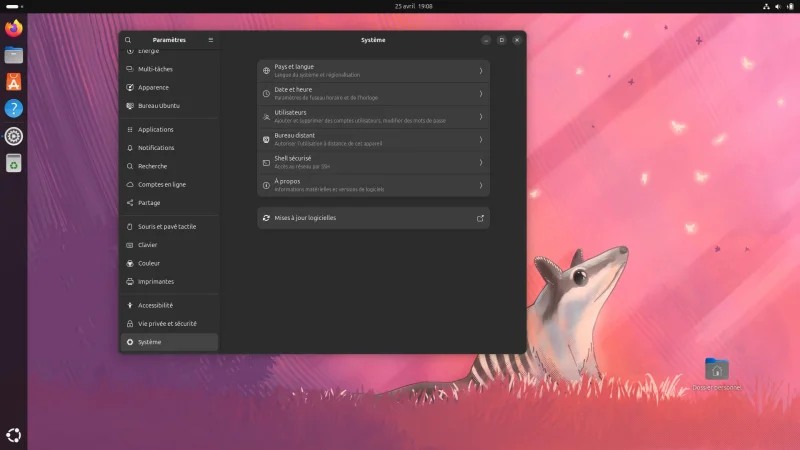Open the Dossier personnel desktop folder

[x=717, y=374]
